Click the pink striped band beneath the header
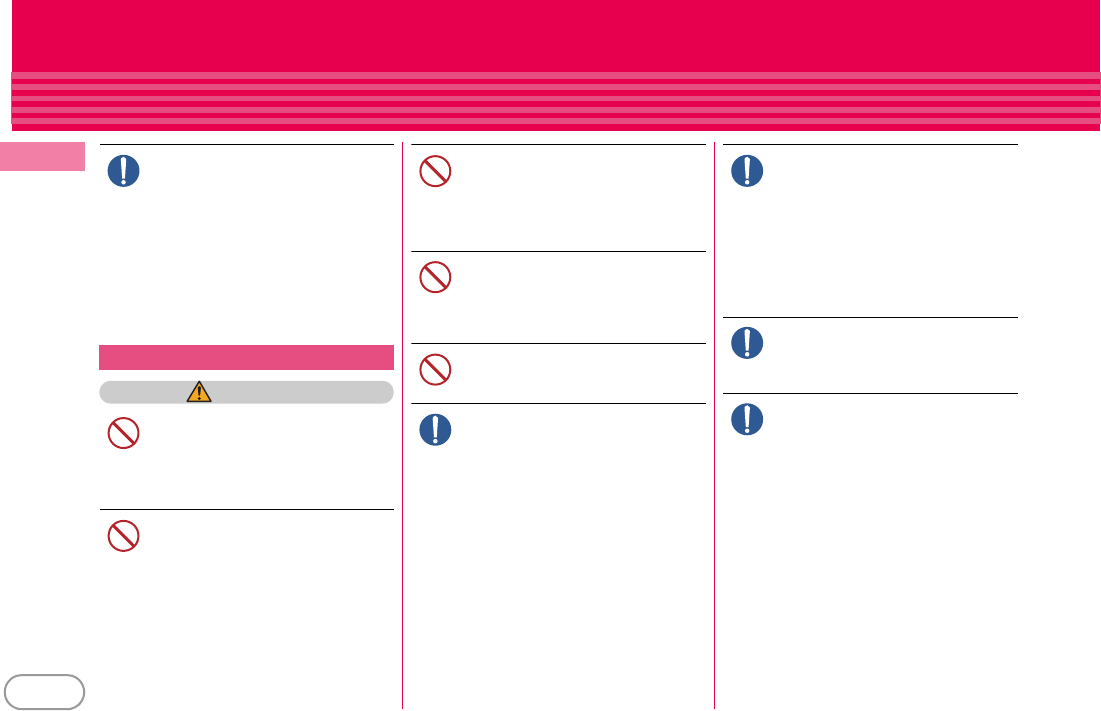The image size is (1101, 711). pos(555,98)
